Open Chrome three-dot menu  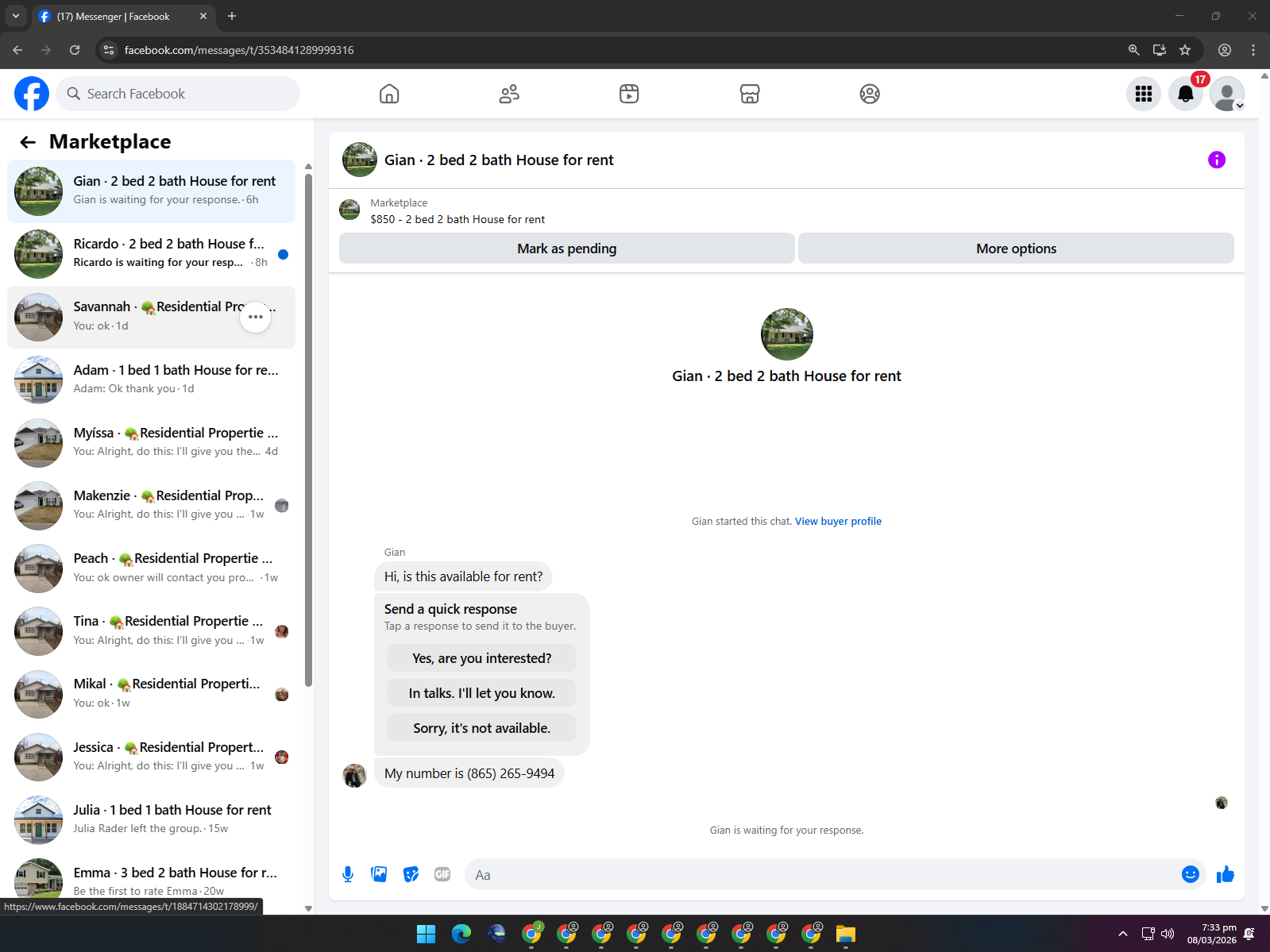[x=1253, y=50]
